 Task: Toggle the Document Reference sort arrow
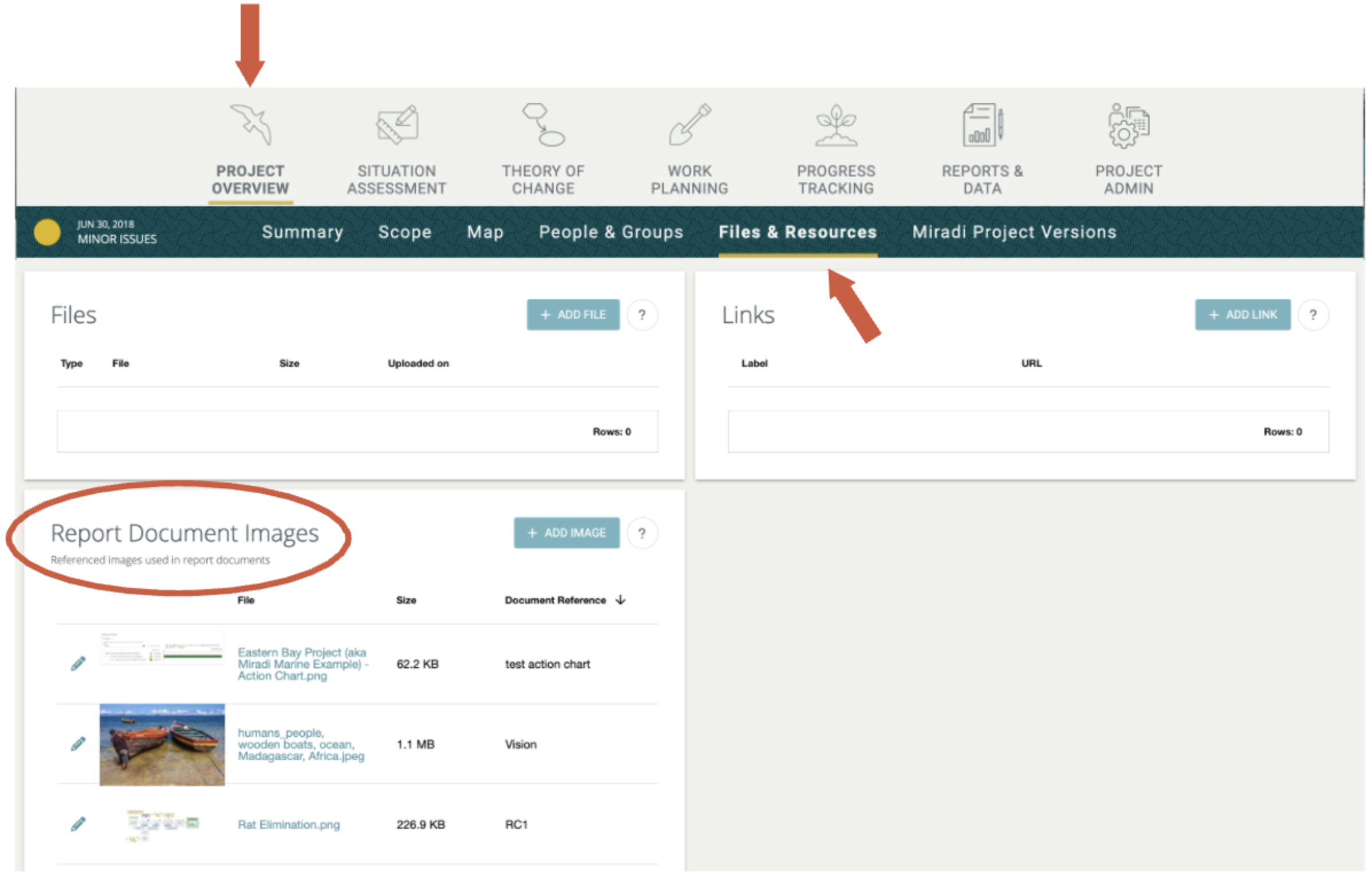point(621,600)
